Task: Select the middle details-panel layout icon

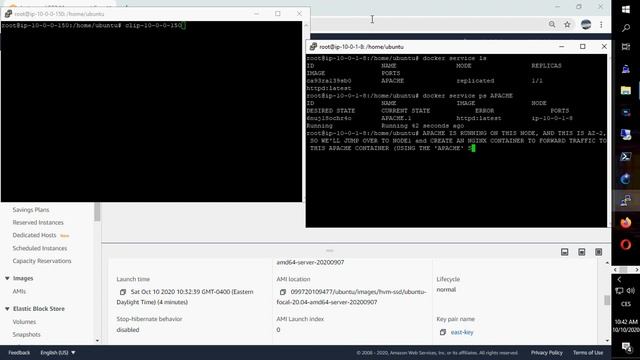Action: click(x=582, y=252)
